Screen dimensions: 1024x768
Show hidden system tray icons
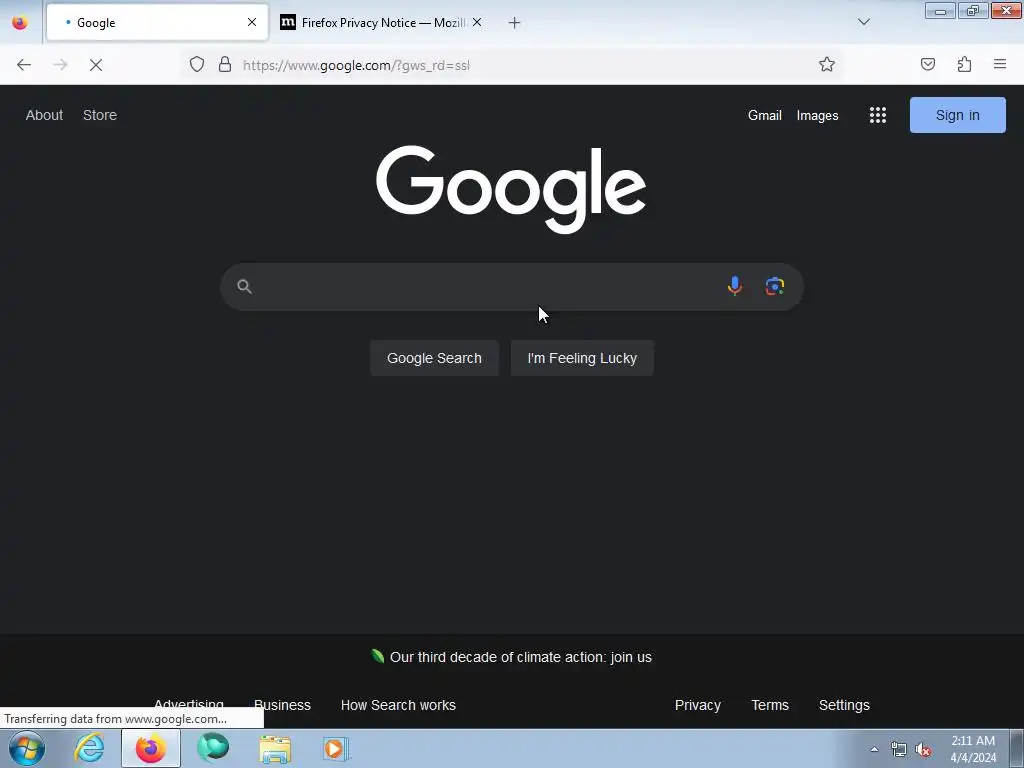tap(874, 749)
